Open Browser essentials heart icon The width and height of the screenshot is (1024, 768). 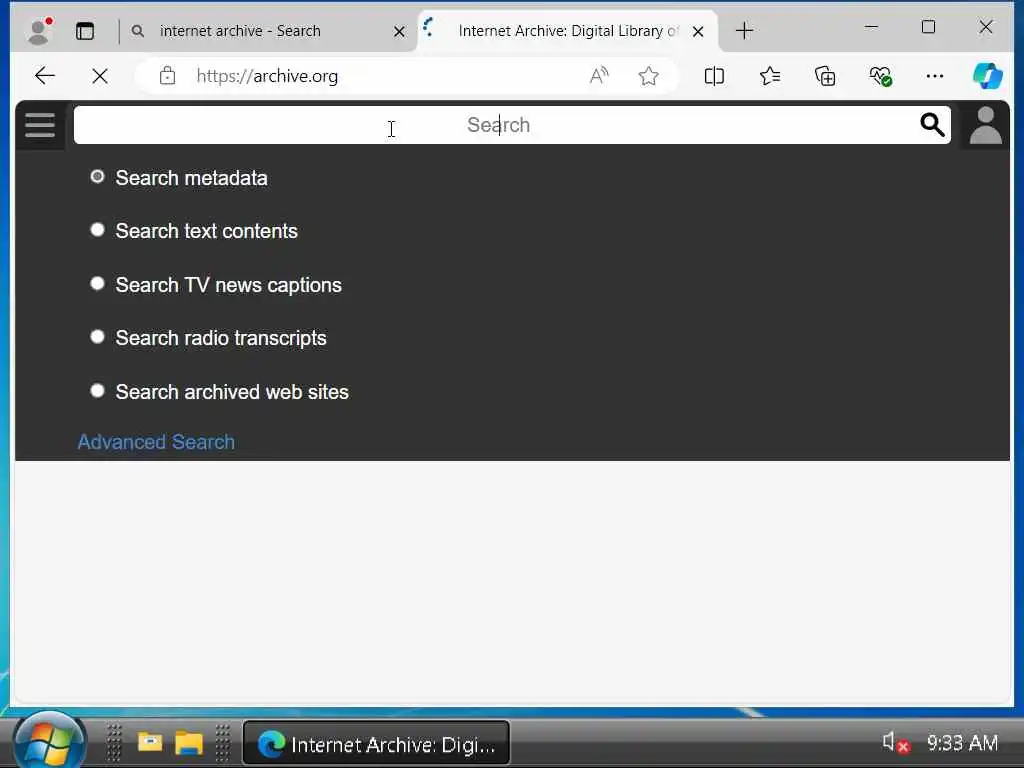coord(880,76)
